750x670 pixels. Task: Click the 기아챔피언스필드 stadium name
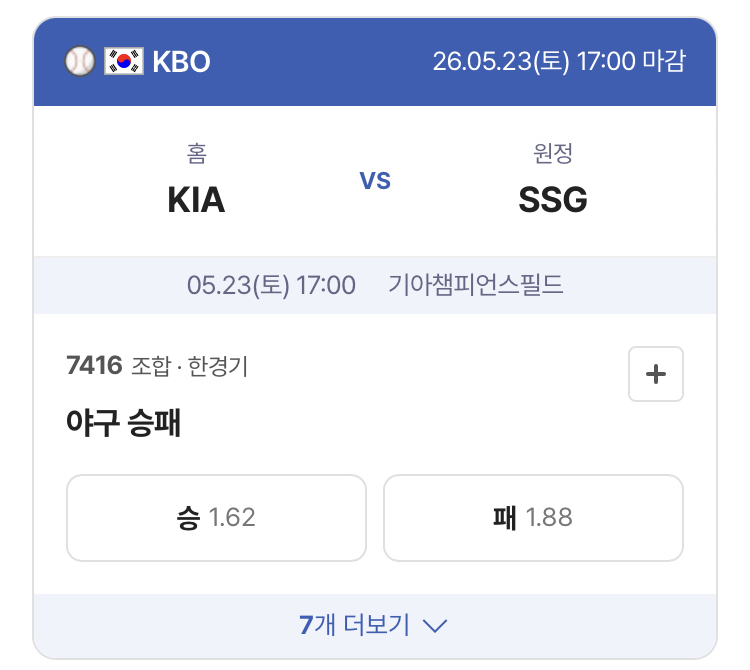[475, 285]
